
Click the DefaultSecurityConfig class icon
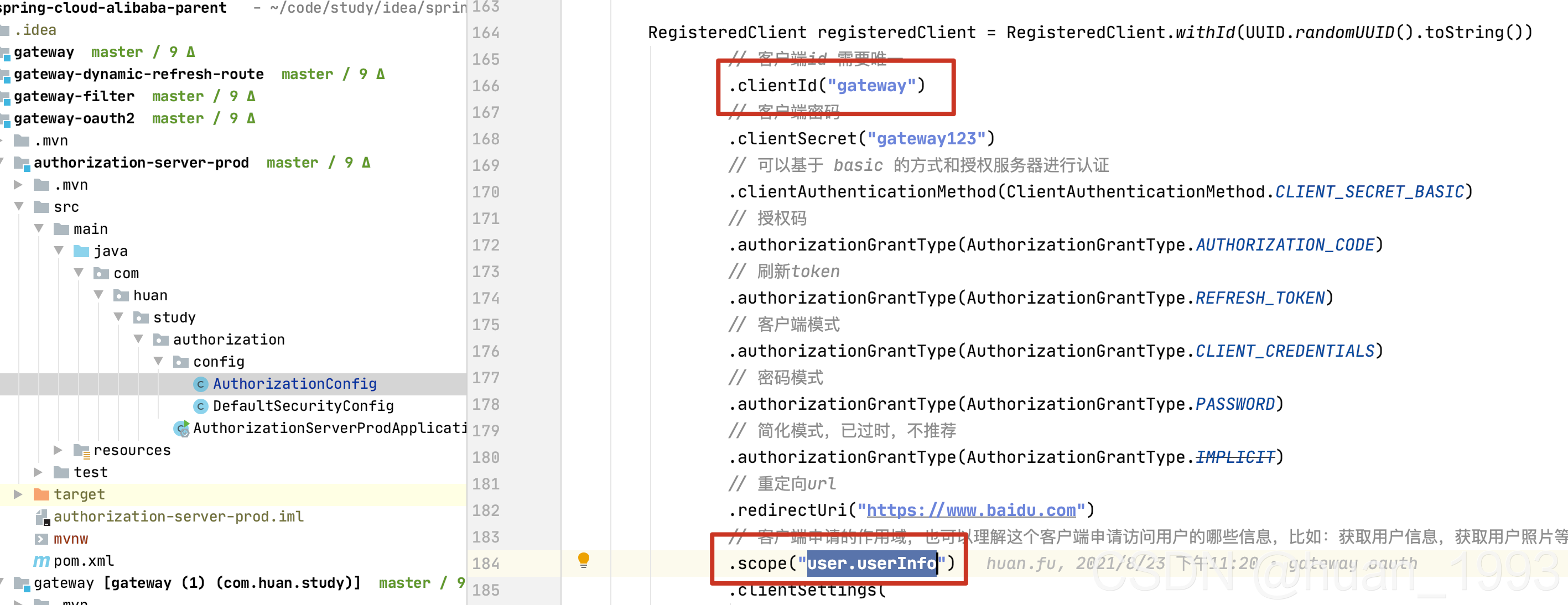coord(200,406)
